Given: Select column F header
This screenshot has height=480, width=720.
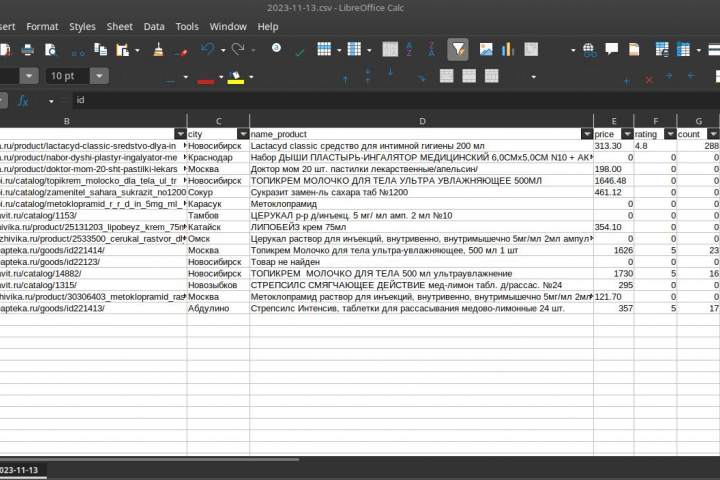Looking at the screenshot, I should point(655,121).
